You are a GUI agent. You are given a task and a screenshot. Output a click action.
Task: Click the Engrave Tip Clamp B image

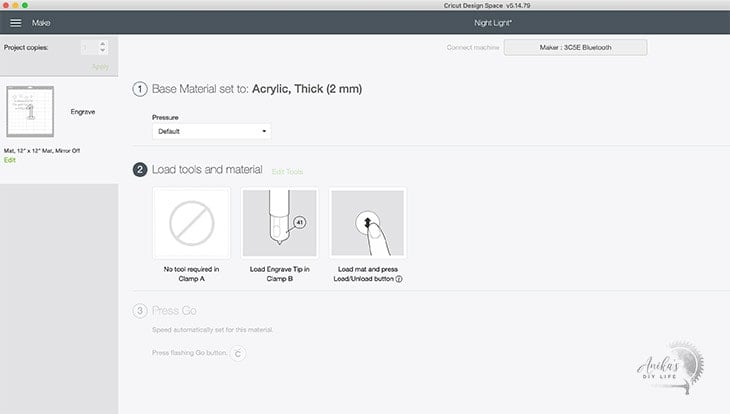280,223
